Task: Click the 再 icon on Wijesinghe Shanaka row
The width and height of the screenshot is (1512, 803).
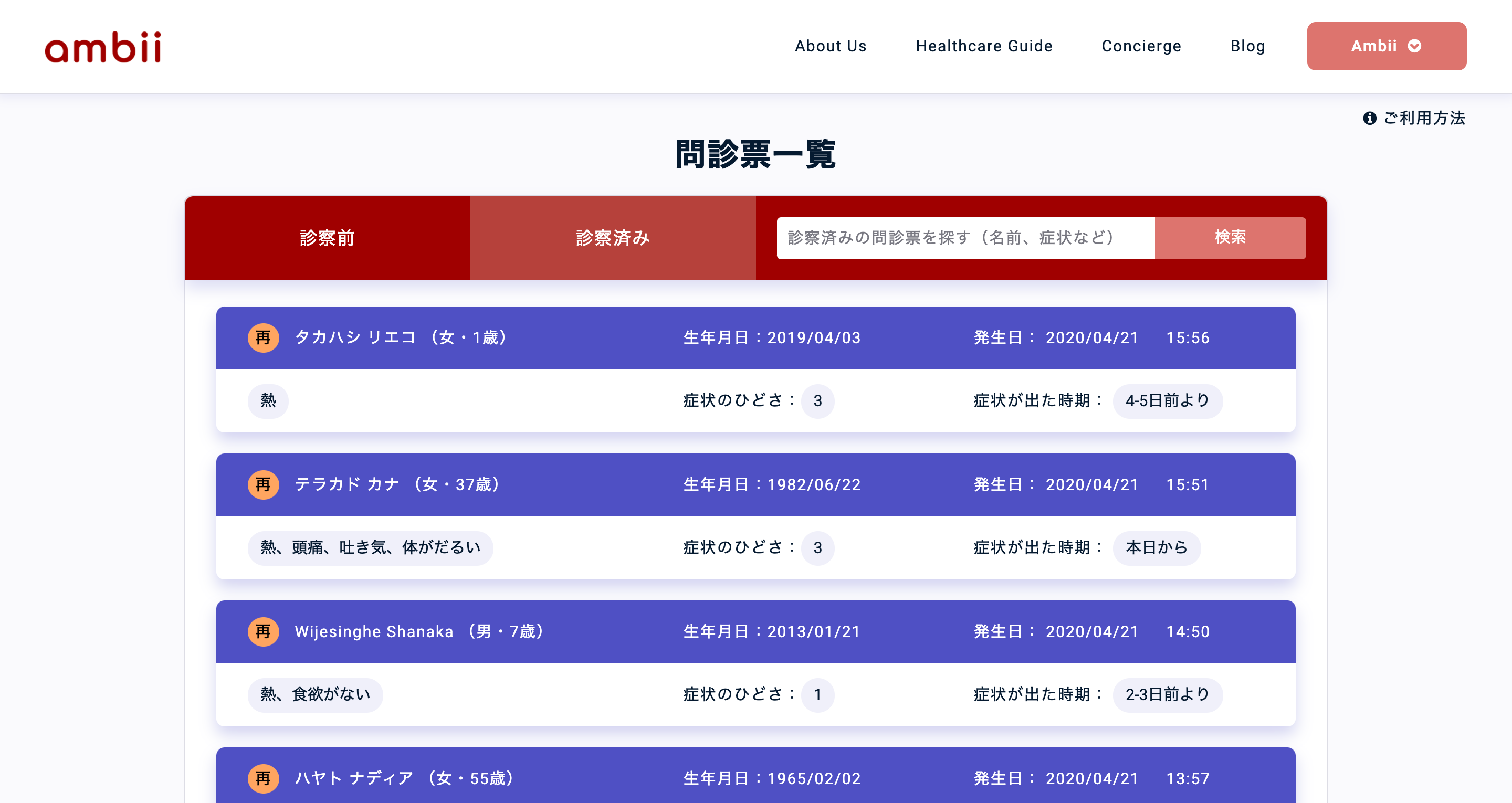Action: pyautogui.click(x=263, y=632)
